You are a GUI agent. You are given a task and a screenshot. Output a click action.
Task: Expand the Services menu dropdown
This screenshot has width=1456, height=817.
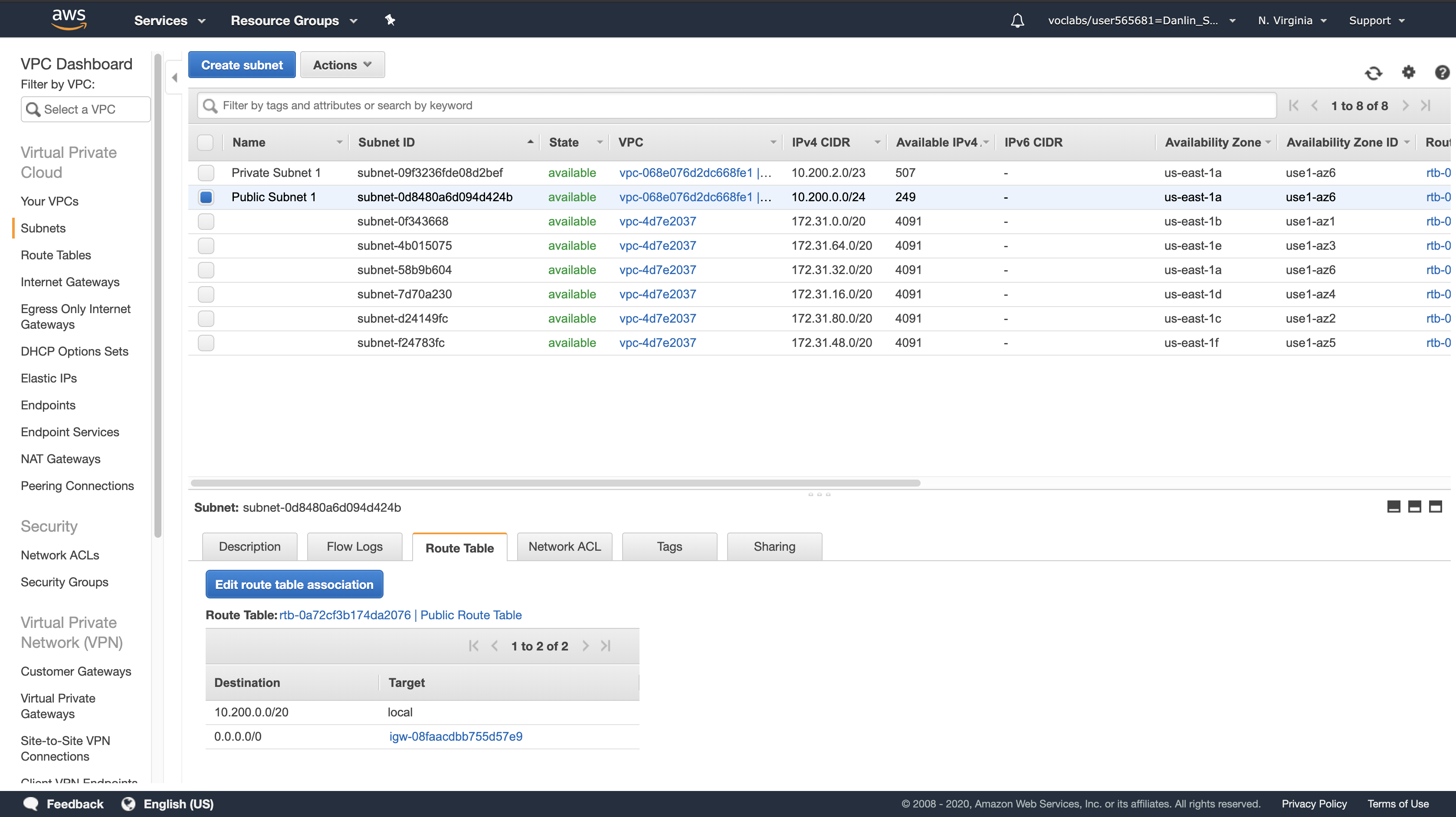pyautogui.click(x=169, y=21)
